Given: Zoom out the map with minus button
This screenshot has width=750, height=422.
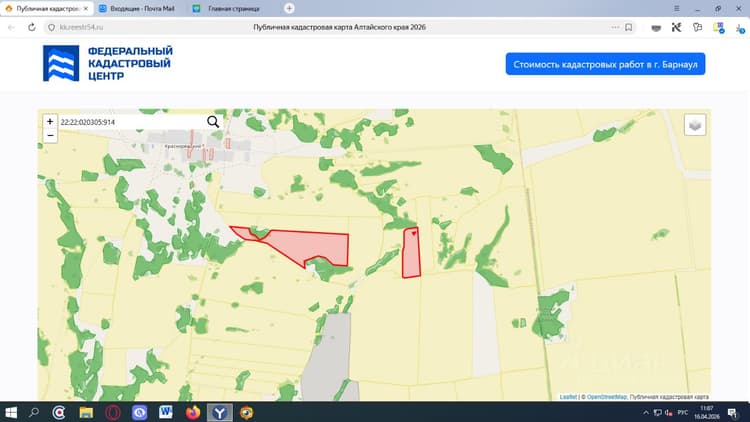Looking at the screenshot, I should click(50, 135).
